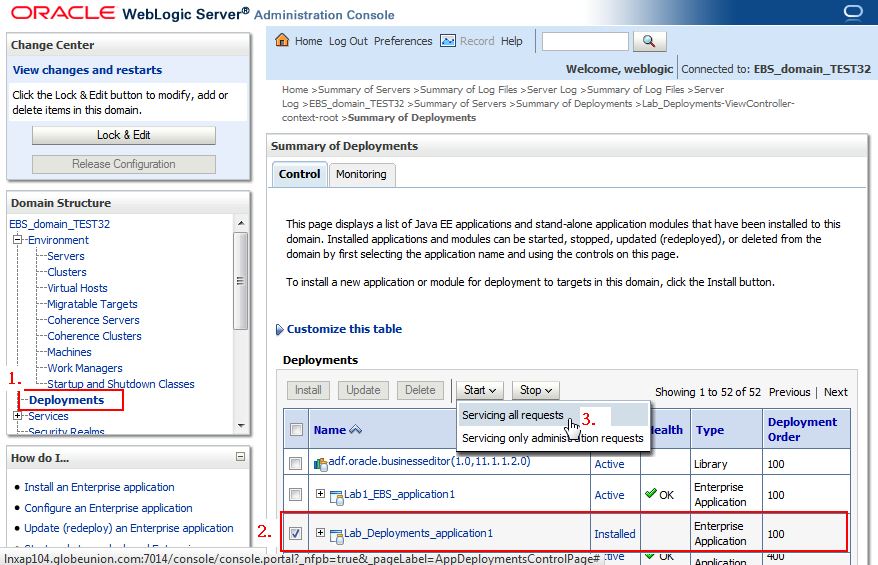Click the adf.oracle.businesseditor library icon
This screenshot has width=878, height=565.
(x=320, y=464)
